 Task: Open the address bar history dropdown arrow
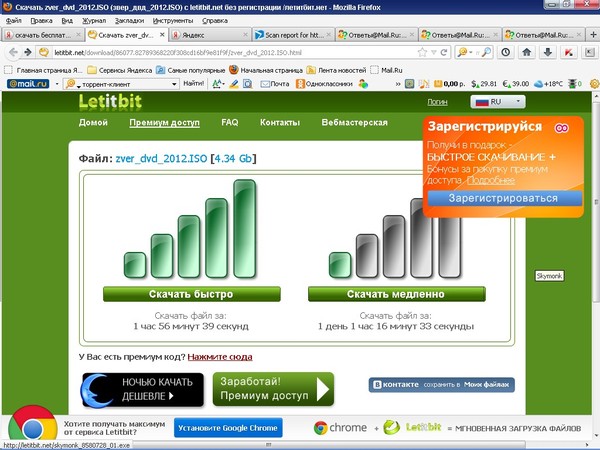434,52
